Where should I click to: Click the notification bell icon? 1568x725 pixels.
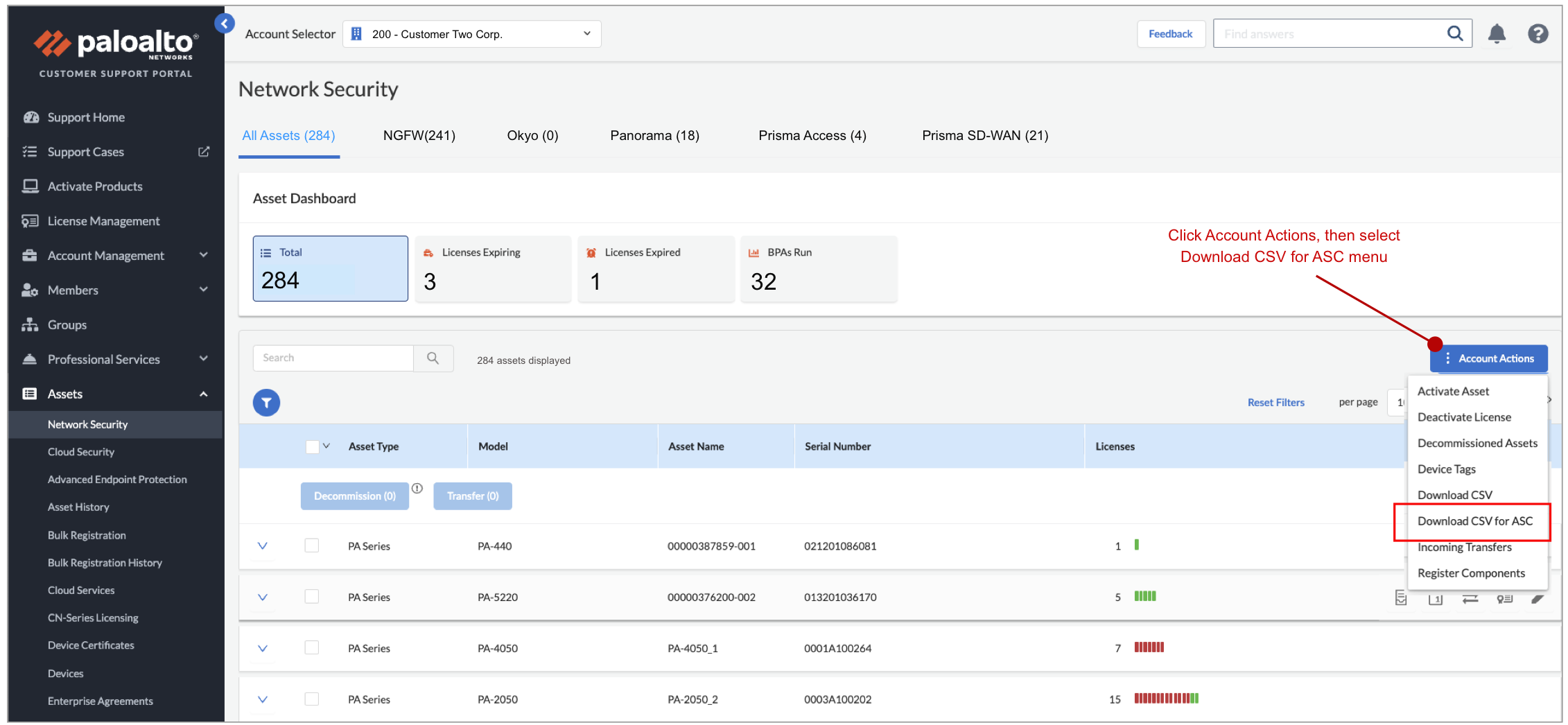pyautogui.click(x=1497, y=33)
